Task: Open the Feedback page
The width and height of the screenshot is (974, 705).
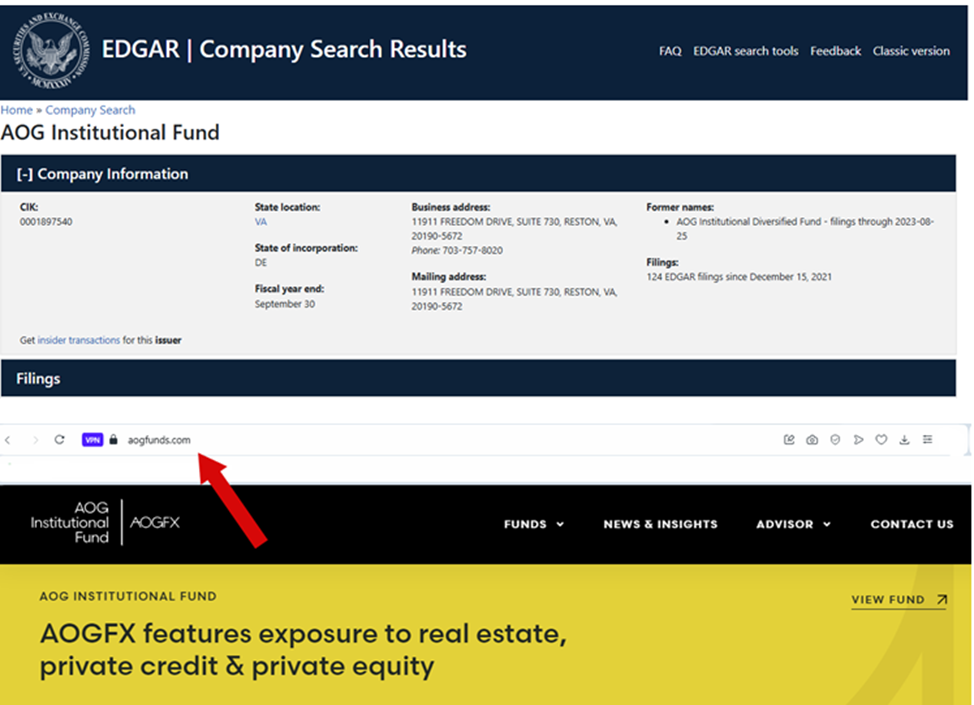Action: (x=835, y=51)
